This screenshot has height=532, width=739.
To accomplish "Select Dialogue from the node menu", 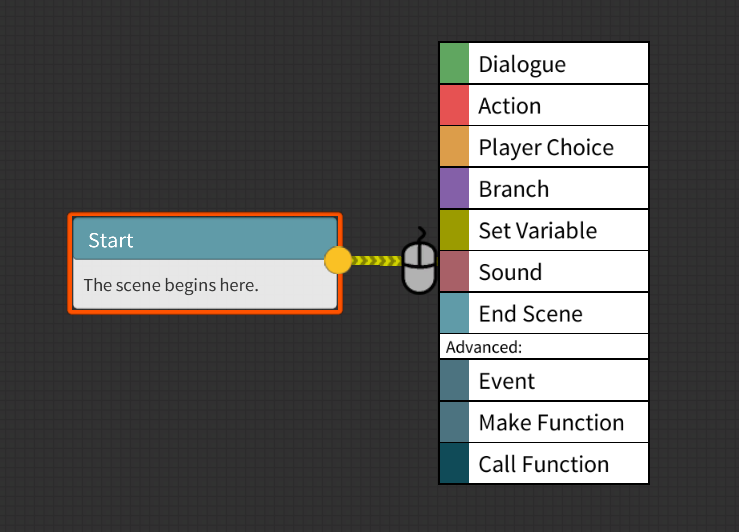I will click(x=558, y=64).
